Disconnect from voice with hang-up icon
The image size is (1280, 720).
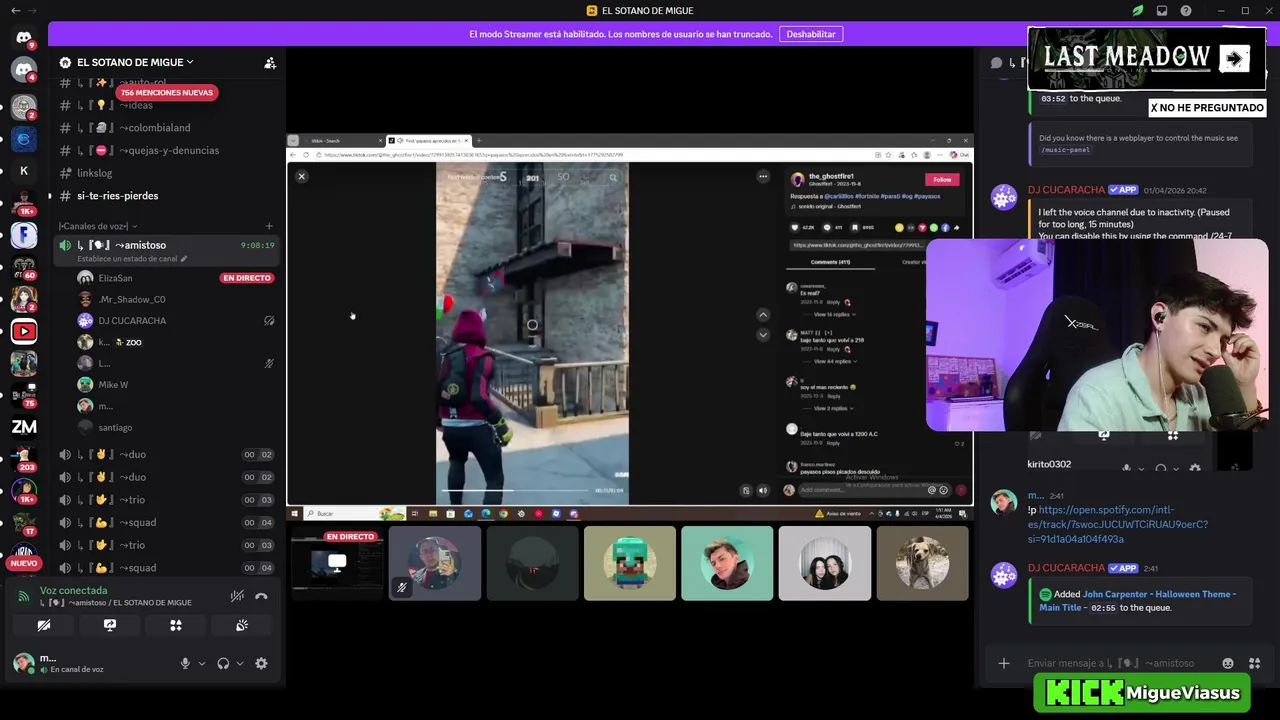261,596
